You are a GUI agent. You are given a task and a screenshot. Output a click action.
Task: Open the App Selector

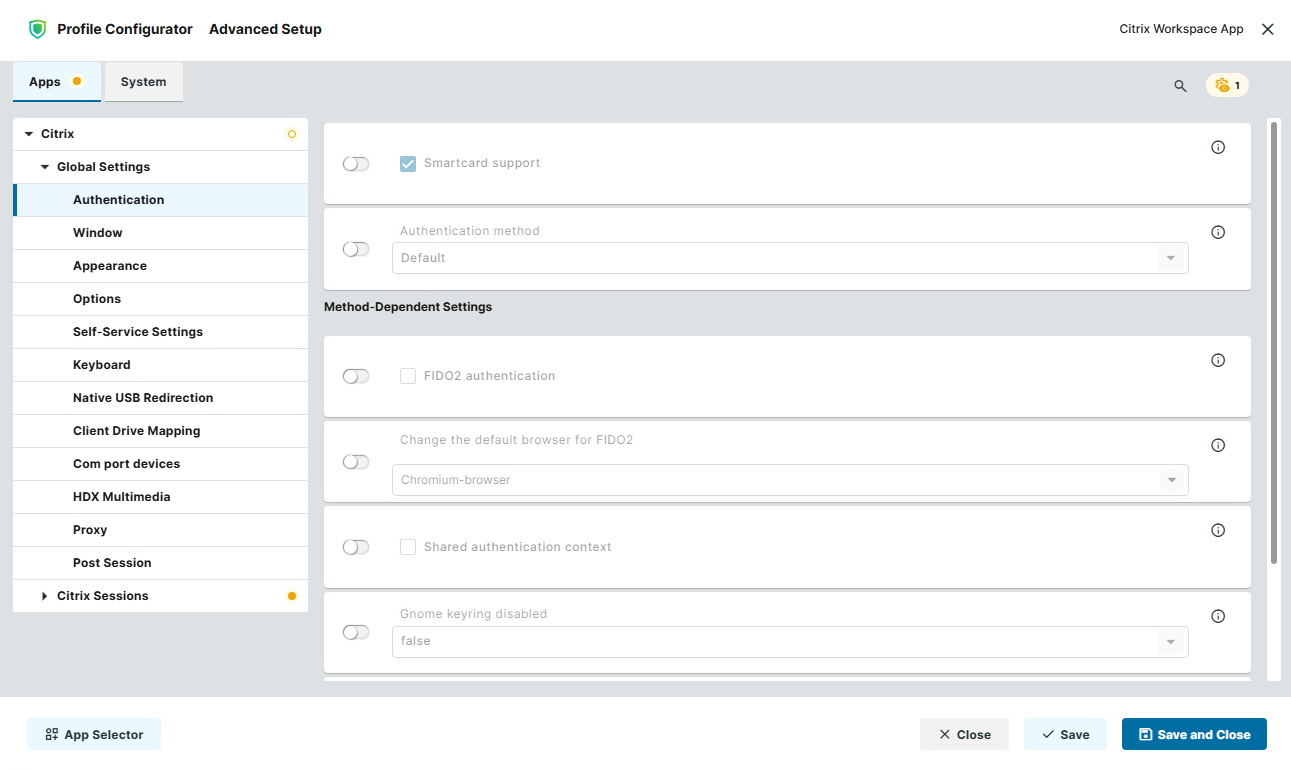point(94,734)
